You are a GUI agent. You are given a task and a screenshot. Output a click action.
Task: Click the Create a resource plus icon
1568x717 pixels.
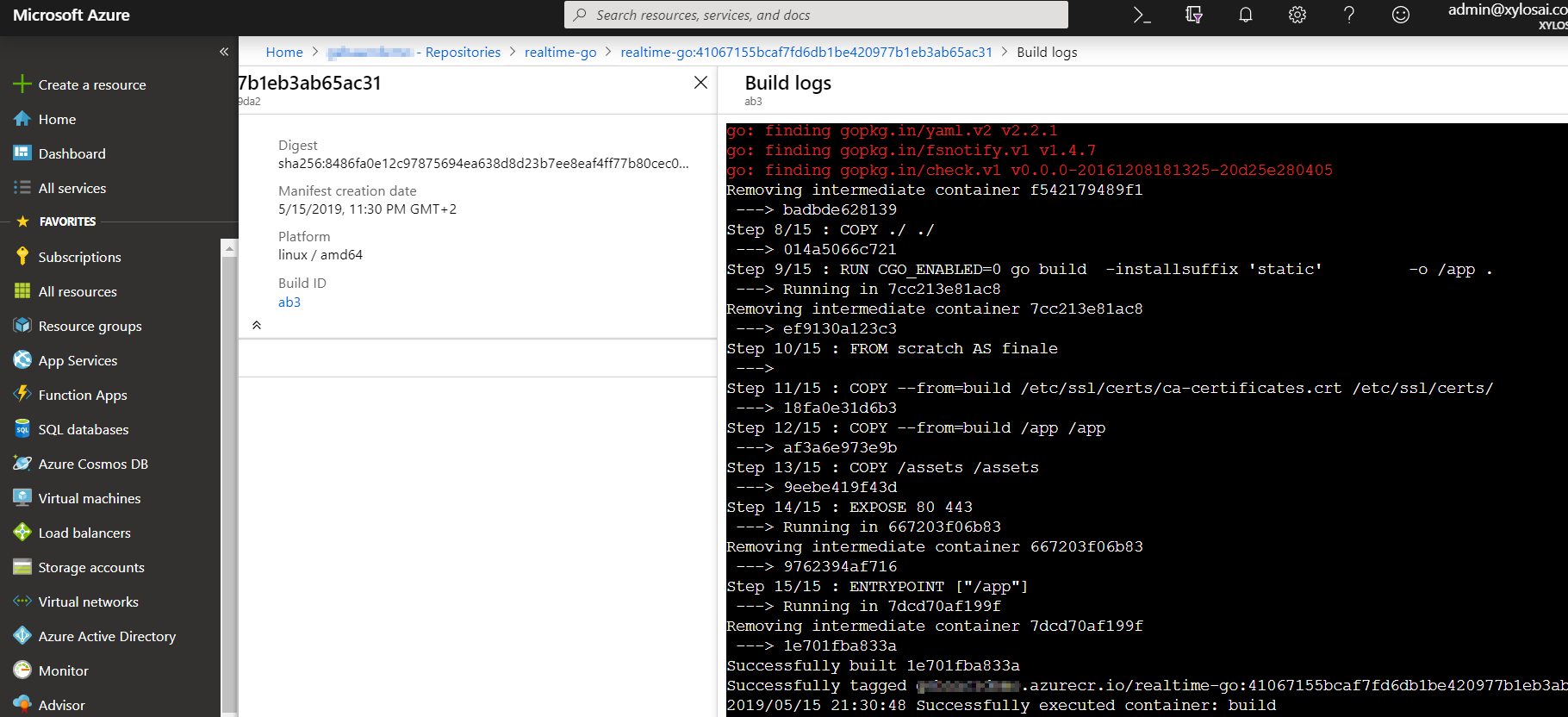pos(22,84)
